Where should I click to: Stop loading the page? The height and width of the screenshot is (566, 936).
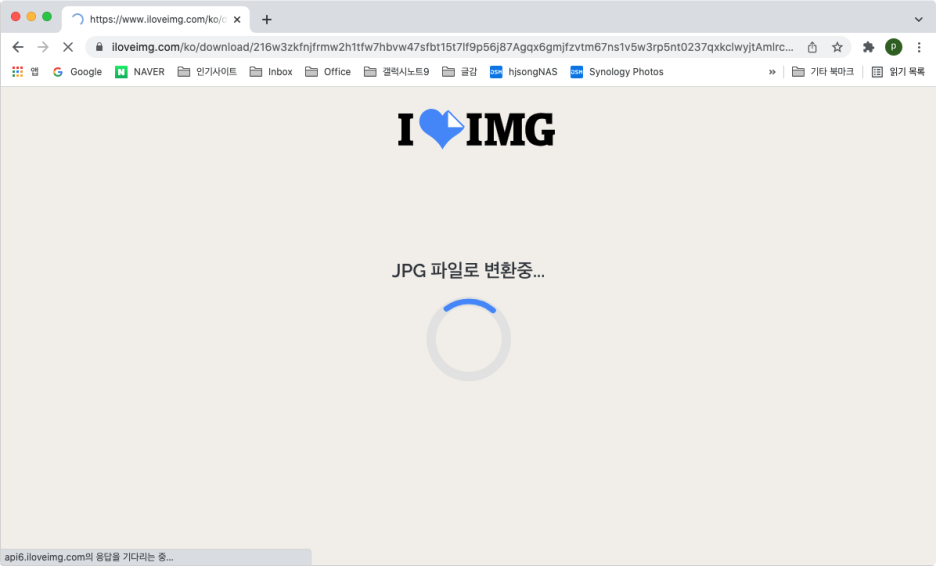[68, 47]
